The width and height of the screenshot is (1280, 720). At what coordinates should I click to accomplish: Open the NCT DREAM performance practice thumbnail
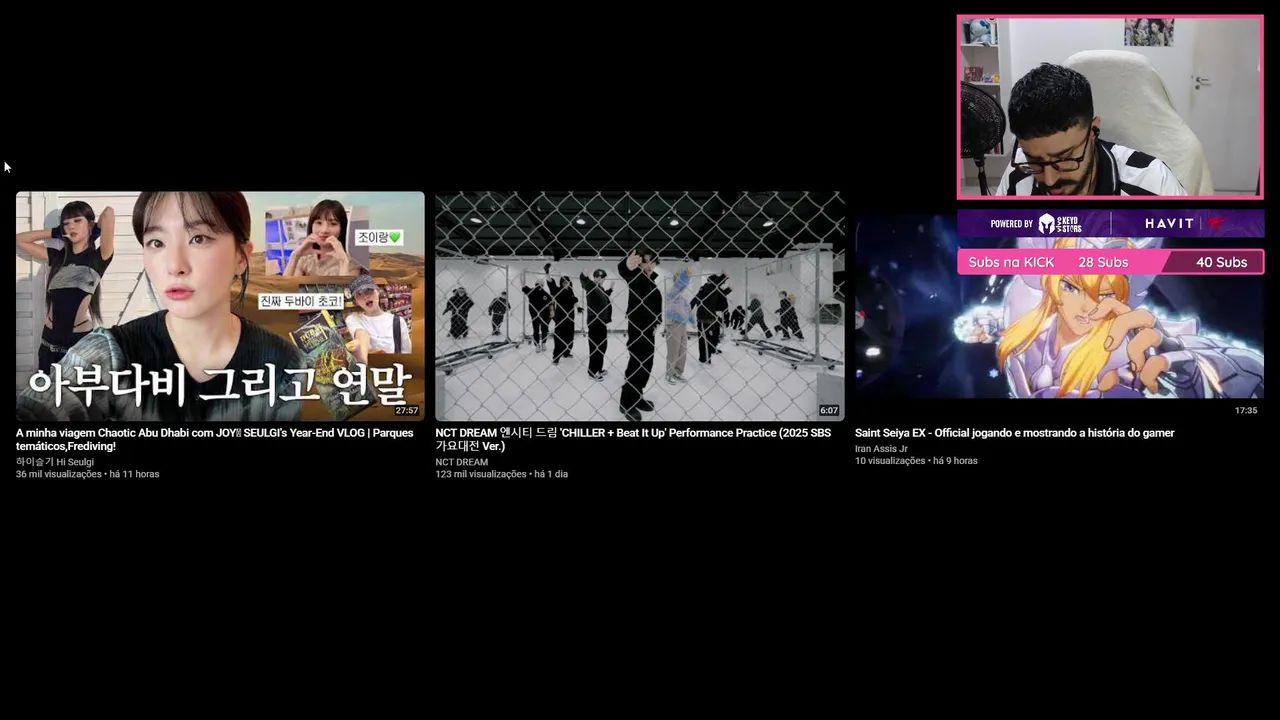click(640, 306)
